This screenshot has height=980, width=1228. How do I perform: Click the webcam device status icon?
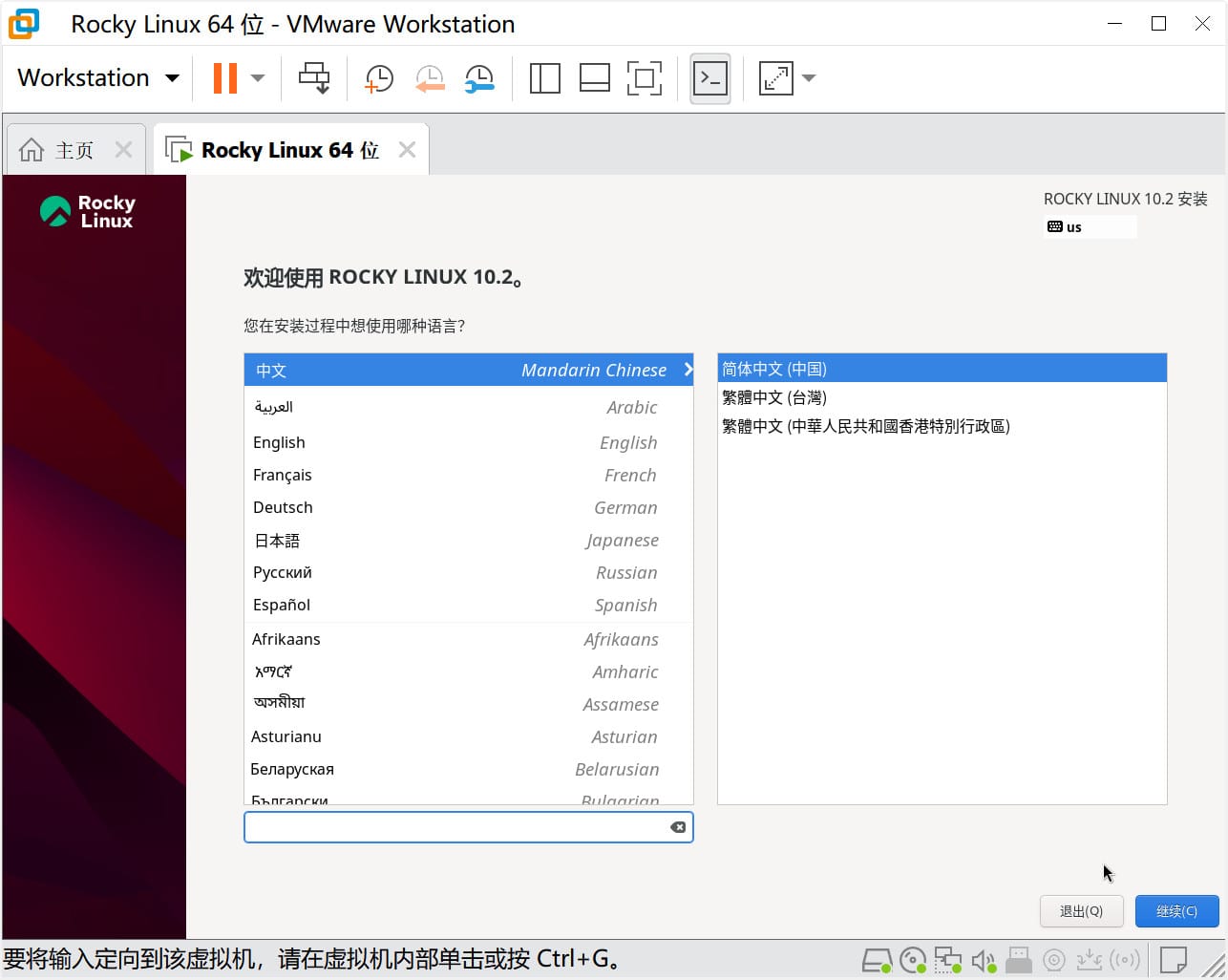click(x=1054, y=959)
